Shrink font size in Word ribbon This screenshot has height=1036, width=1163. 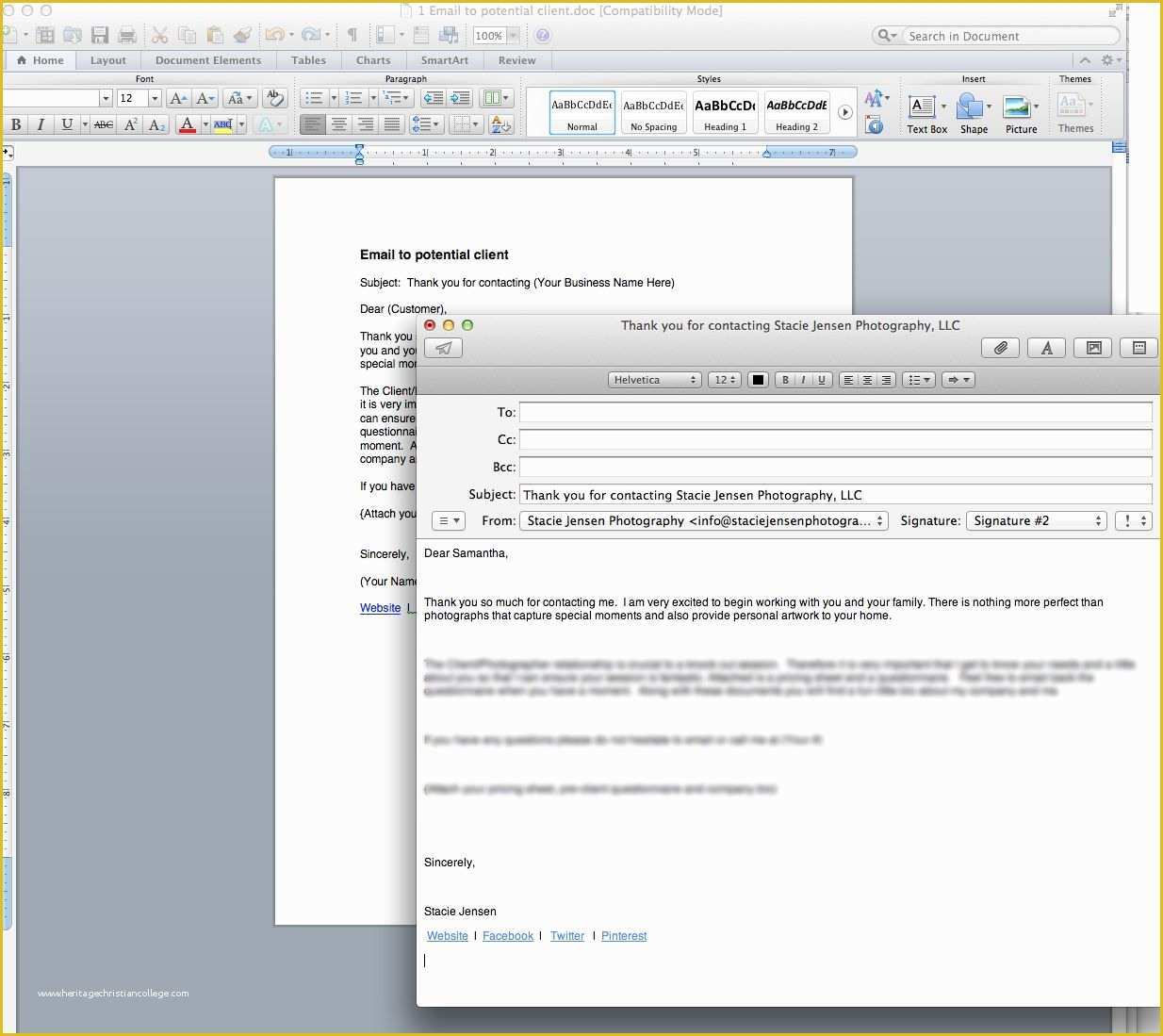205,98
